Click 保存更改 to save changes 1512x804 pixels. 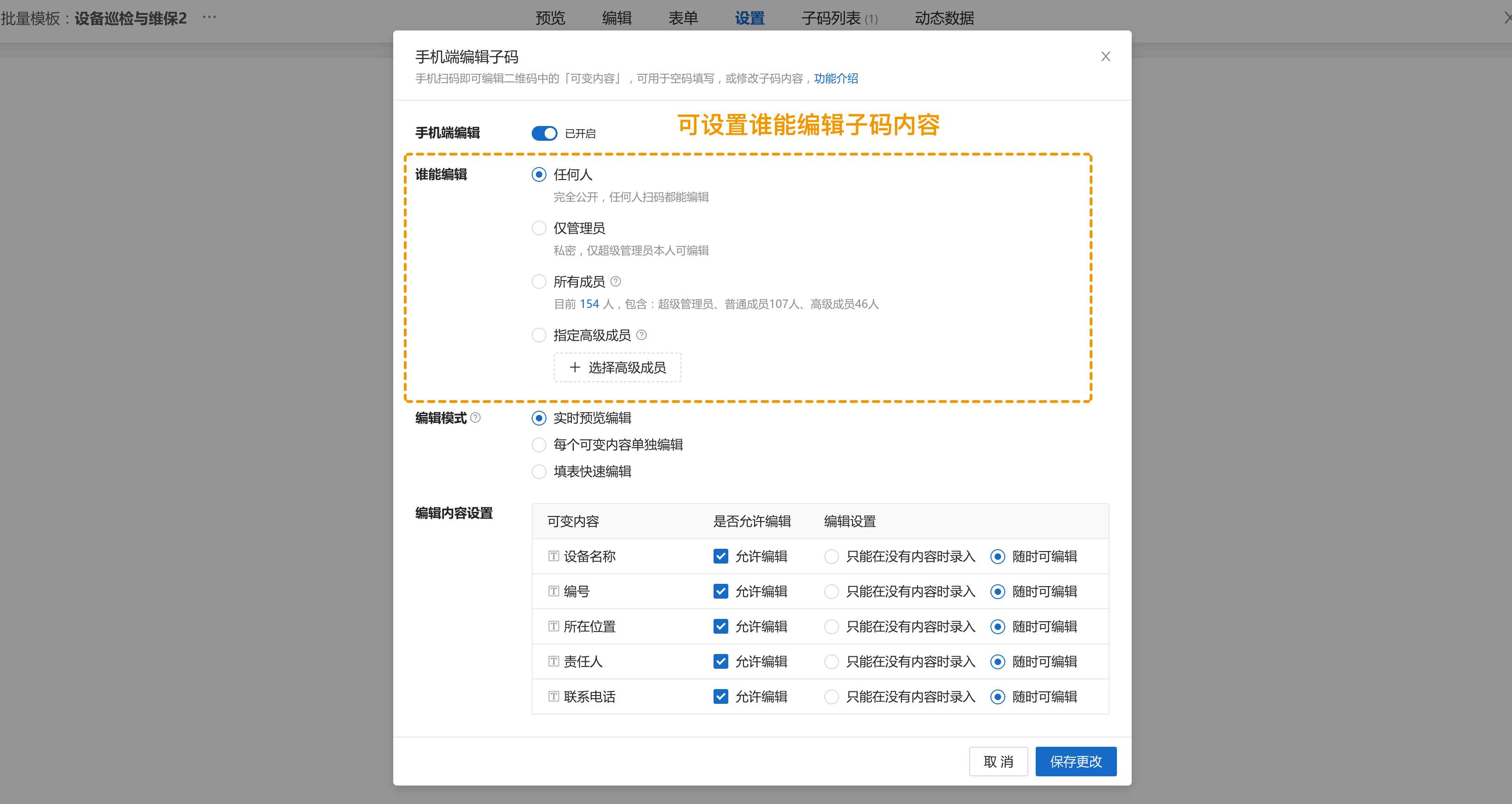coord(1076,761)
